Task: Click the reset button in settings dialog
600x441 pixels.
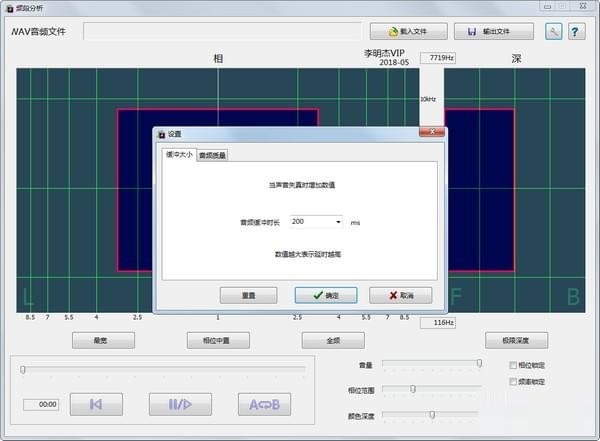Action: (x=249, y=296)
